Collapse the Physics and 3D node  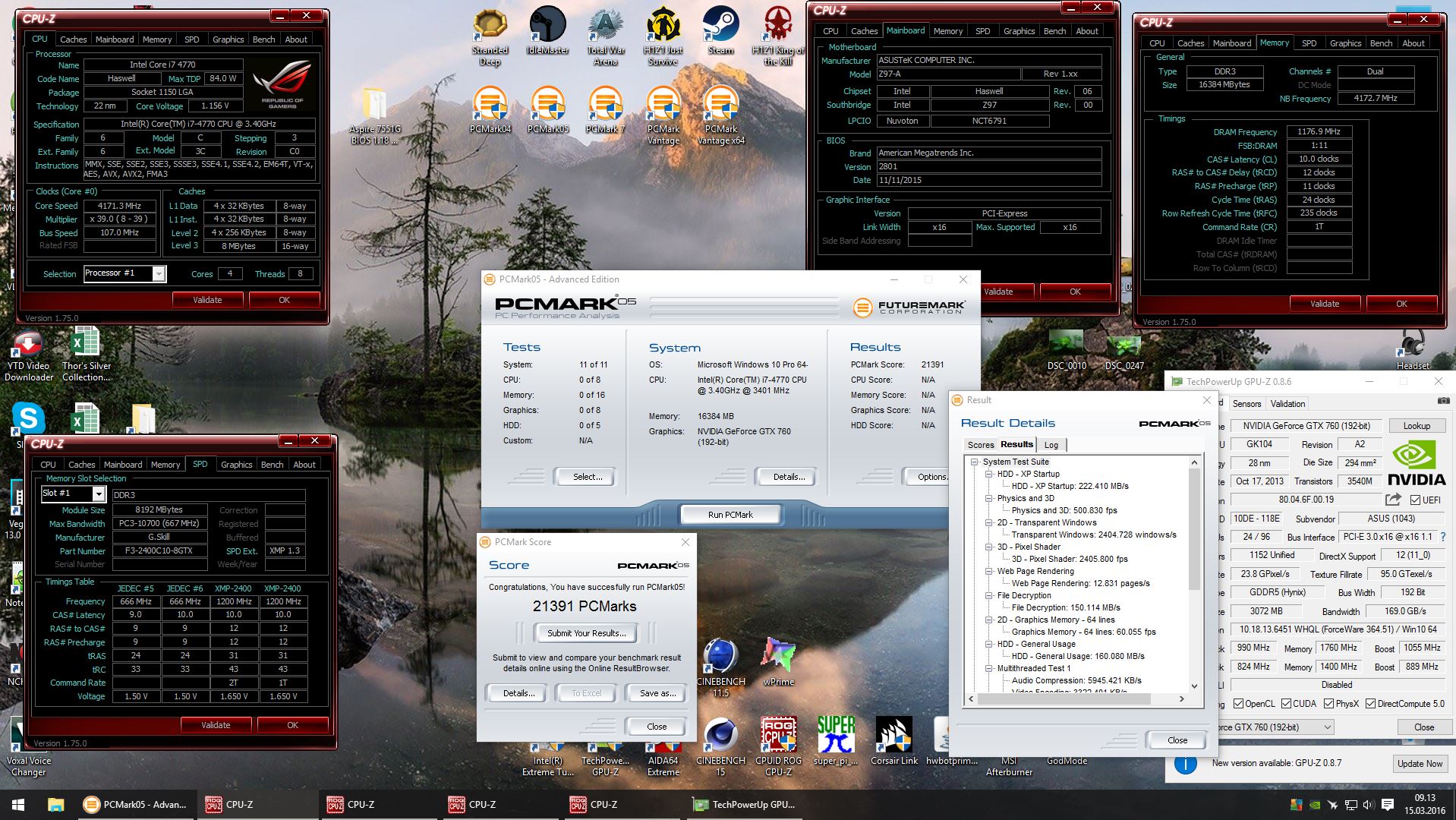tap(989, 498)
